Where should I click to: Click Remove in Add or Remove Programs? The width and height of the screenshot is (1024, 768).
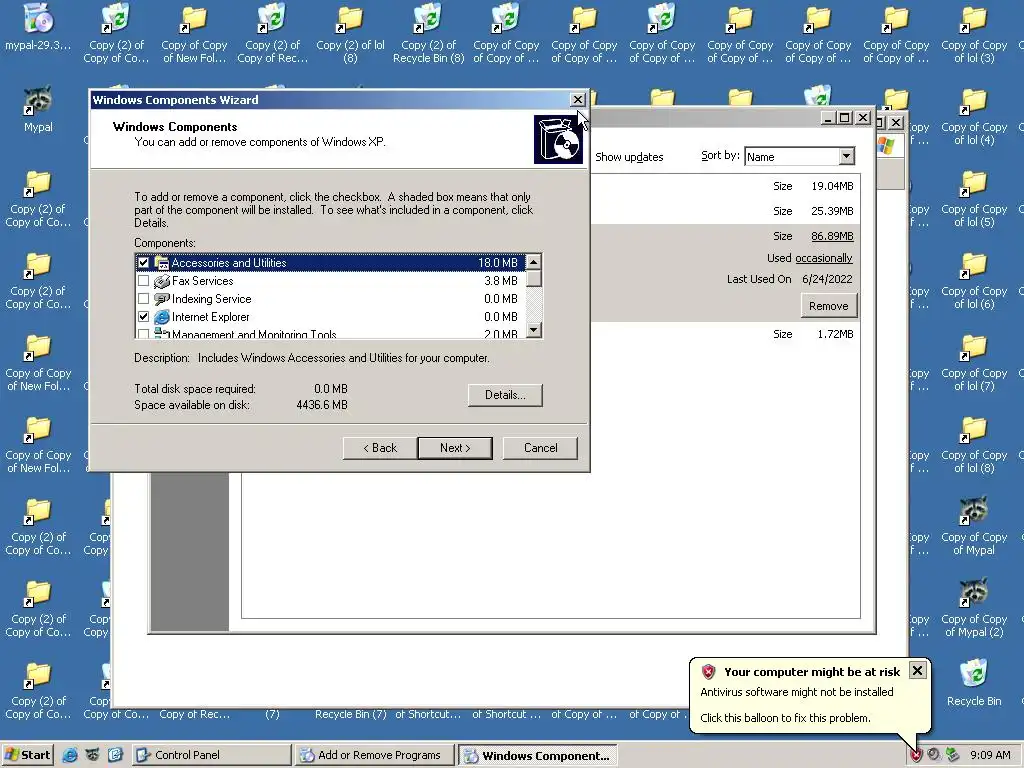click(x=829, y=306)
